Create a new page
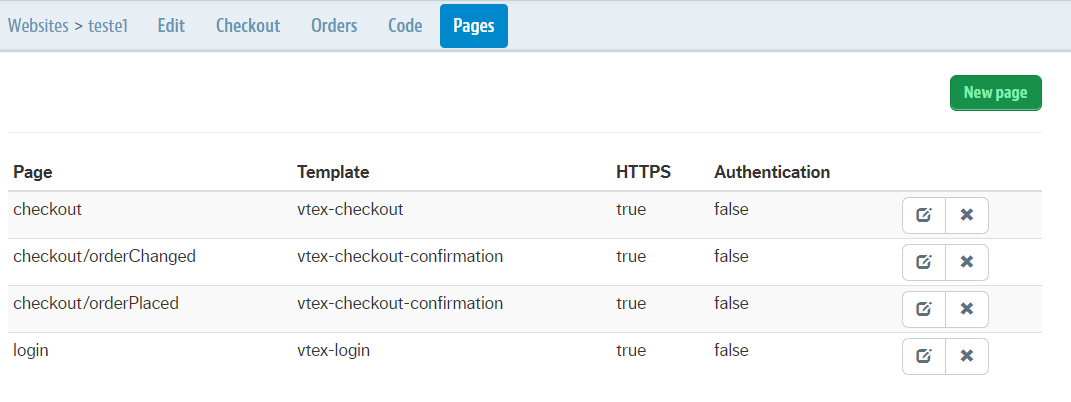The height and width of the screenshot is (402, 1071). 995,93
